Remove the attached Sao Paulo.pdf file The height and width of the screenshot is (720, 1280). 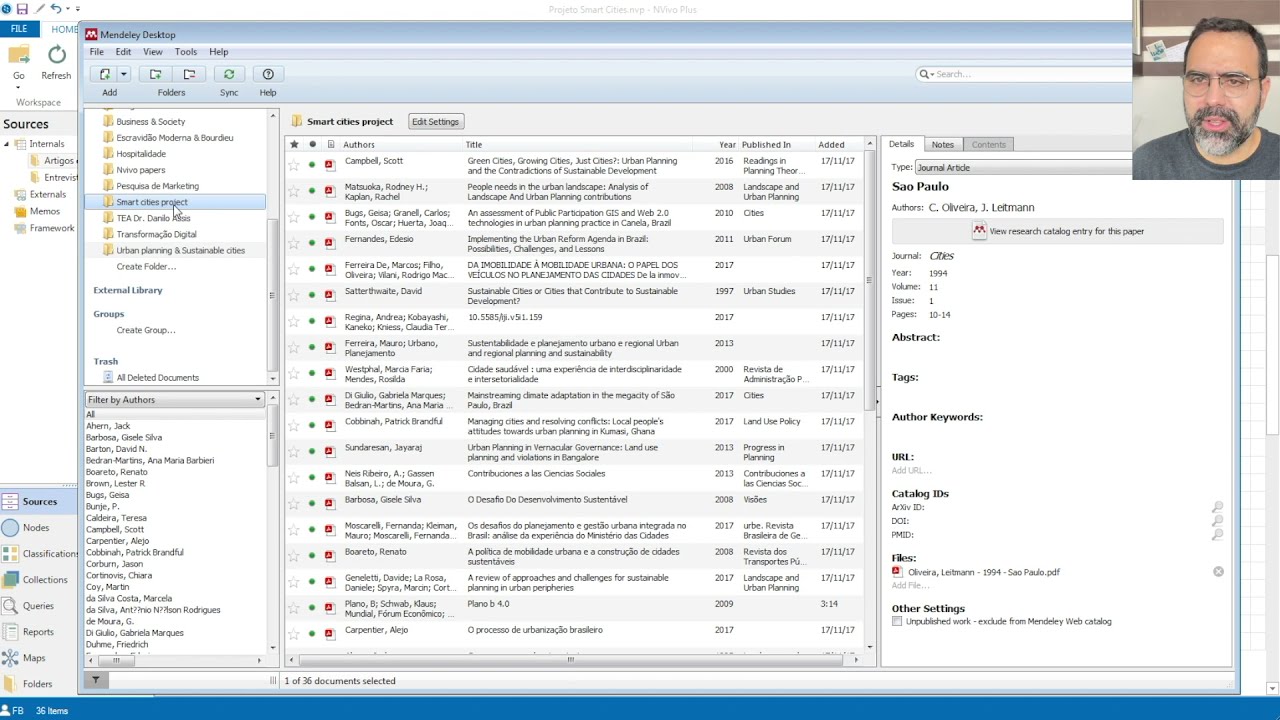(1218, 572)
